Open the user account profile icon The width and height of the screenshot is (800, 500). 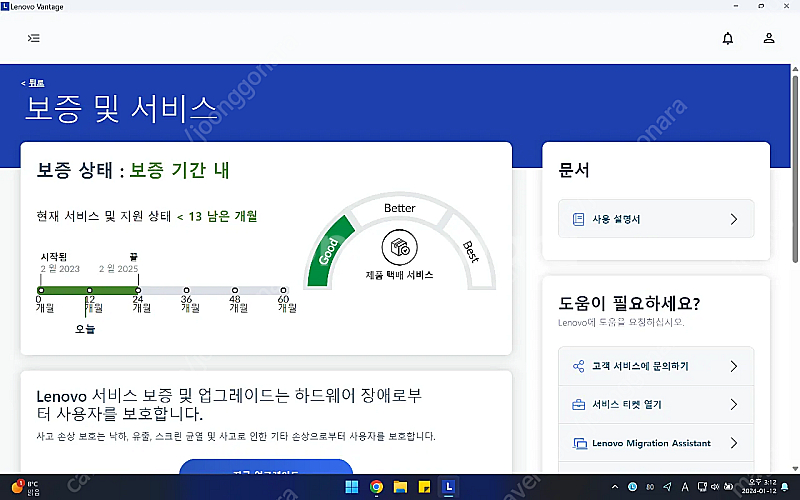click(x=768, y=39)
